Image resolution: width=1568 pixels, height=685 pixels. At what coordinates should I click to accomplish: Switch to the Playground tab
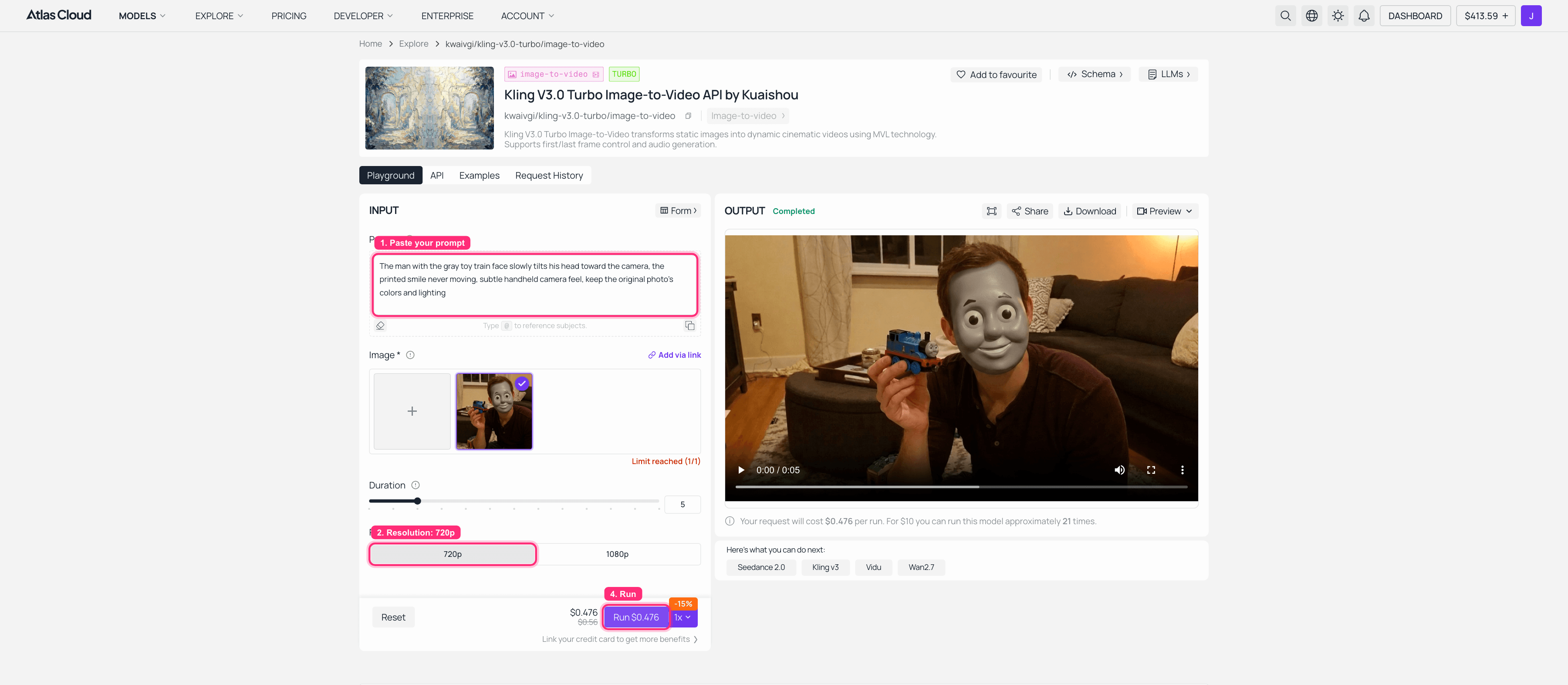[x=390, y=175]
